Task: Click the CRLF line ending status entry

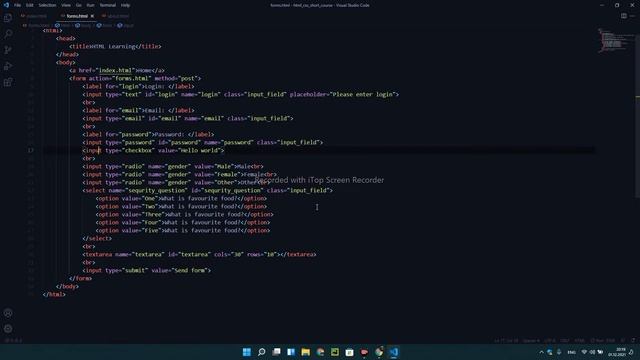Action: pos(565,340)
